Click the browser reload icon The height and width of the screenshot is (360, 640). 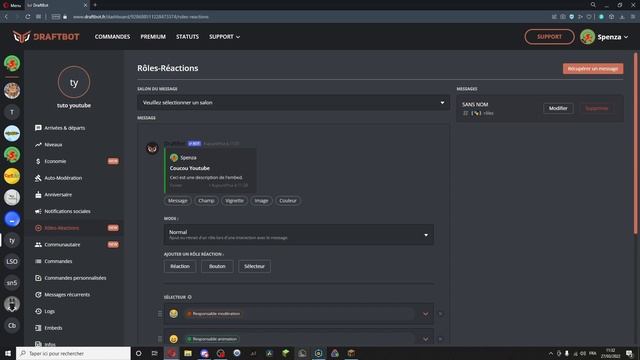tap(27, 17)
